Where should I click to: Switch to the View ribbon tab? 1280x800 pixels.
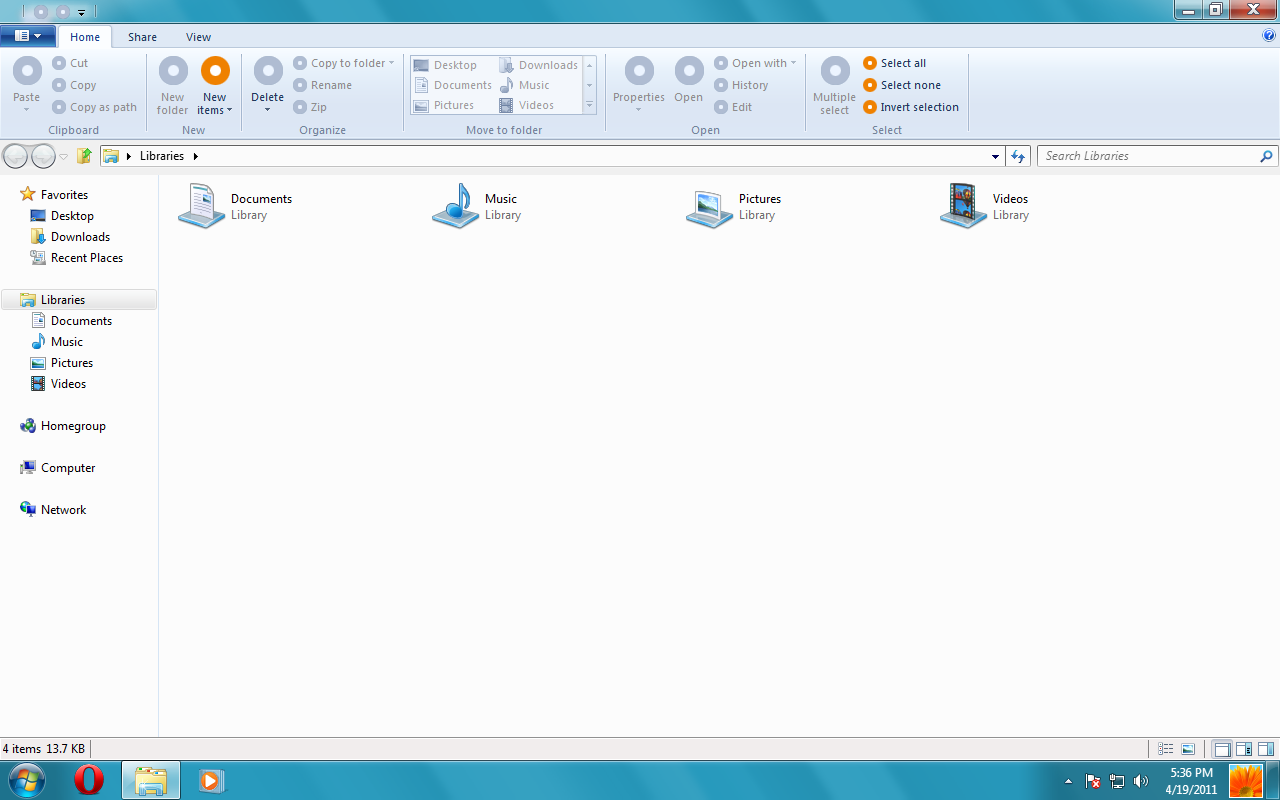(198, 37)
